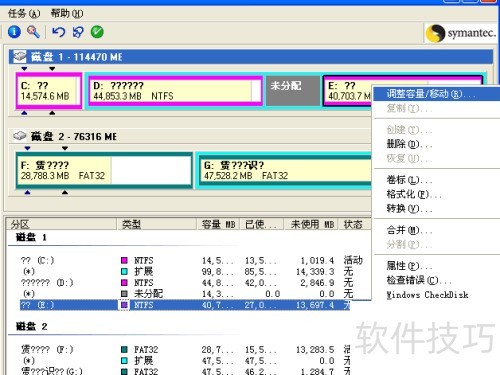This screenshot has width=500, height=375.
Task: Open the 帮助(H) menu
Action: pos(67,14)
